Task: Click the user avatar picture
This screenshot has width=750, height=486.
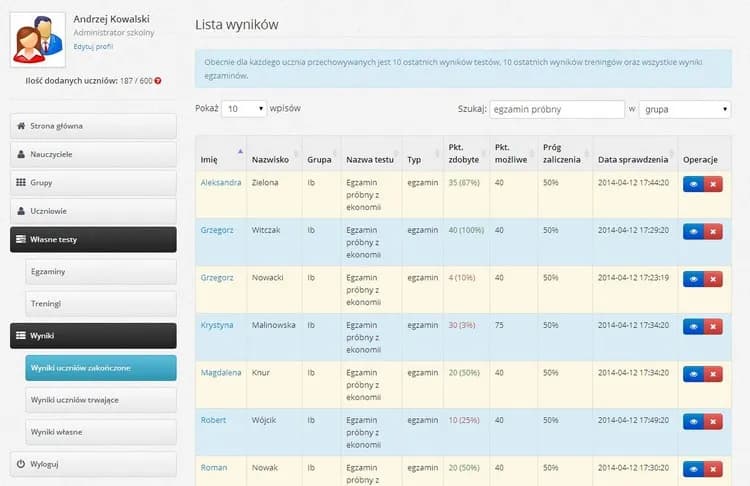Action: 39,39
